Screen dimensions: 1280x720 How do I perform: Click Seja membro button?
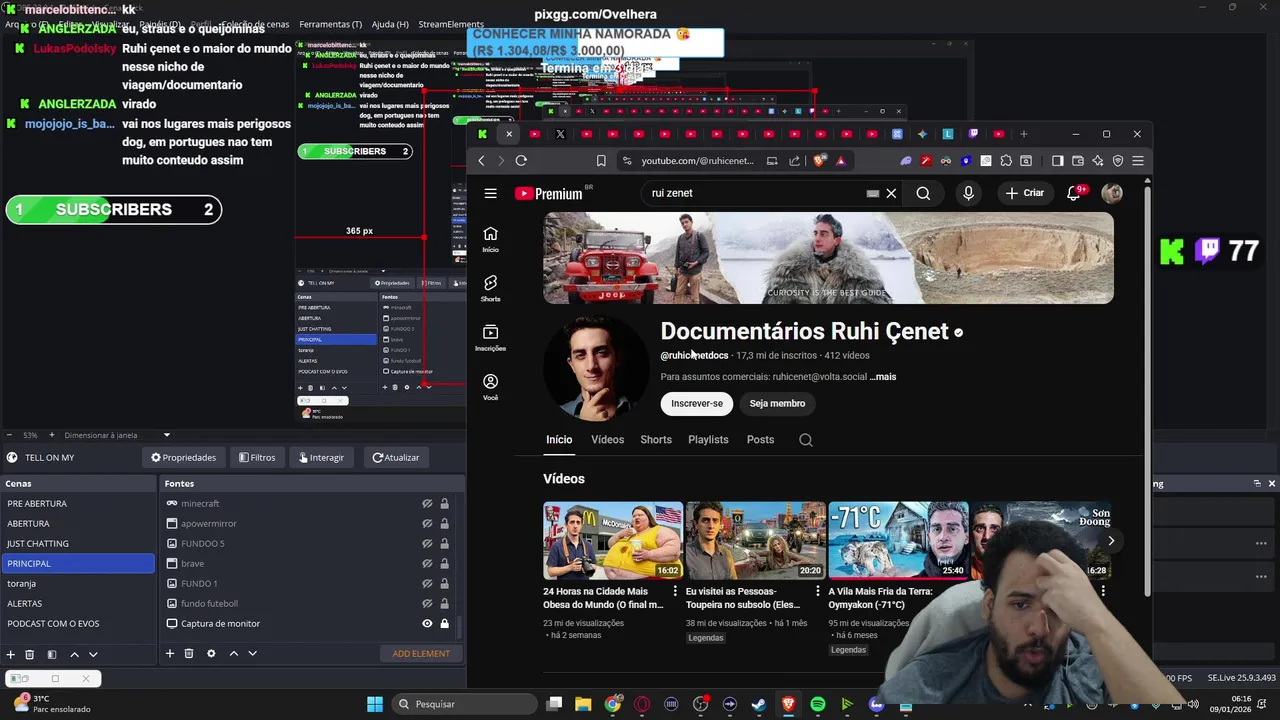777,403
